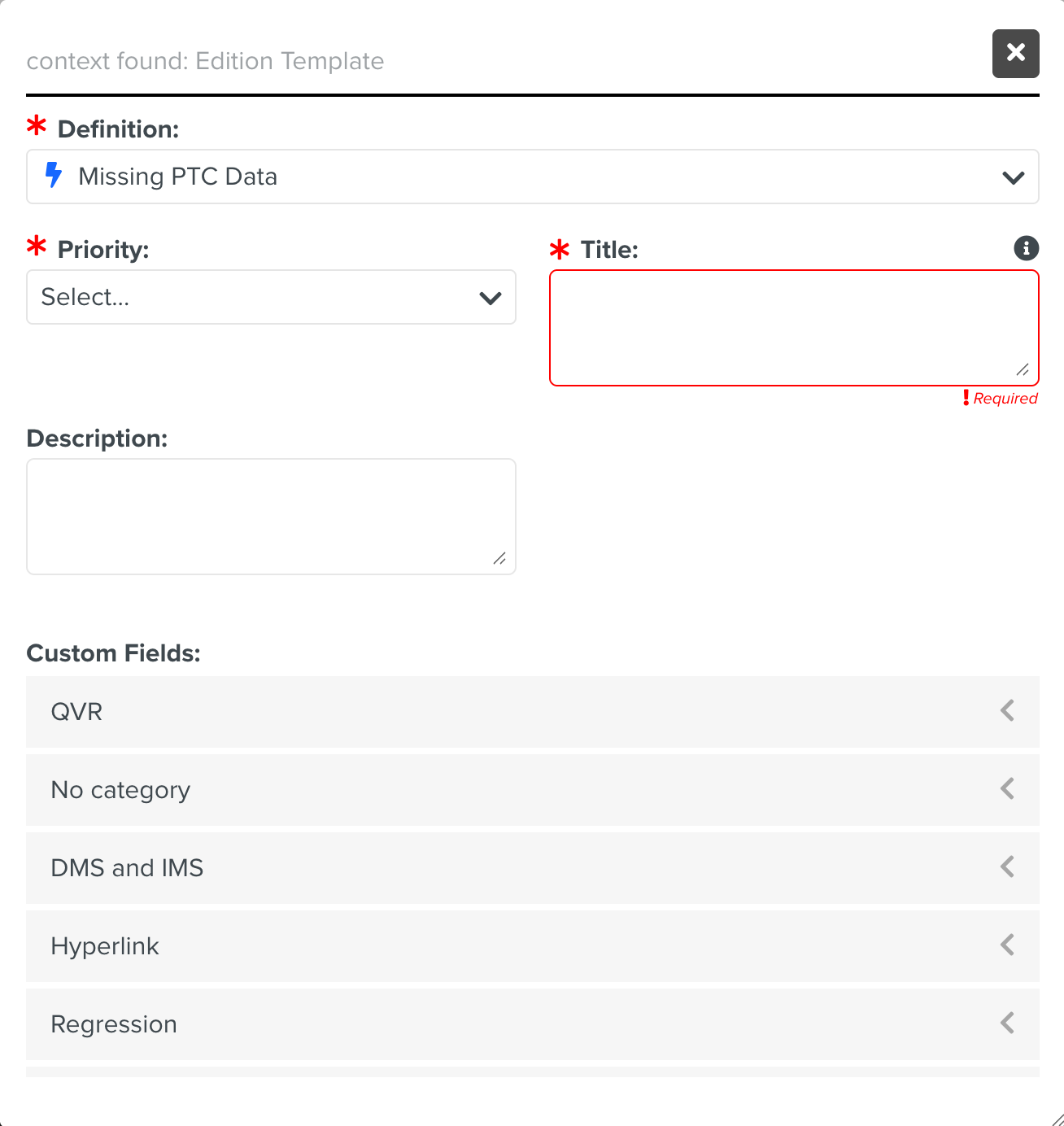Click the chevron arrow in the Regression row

(x=1007, y=1023)
